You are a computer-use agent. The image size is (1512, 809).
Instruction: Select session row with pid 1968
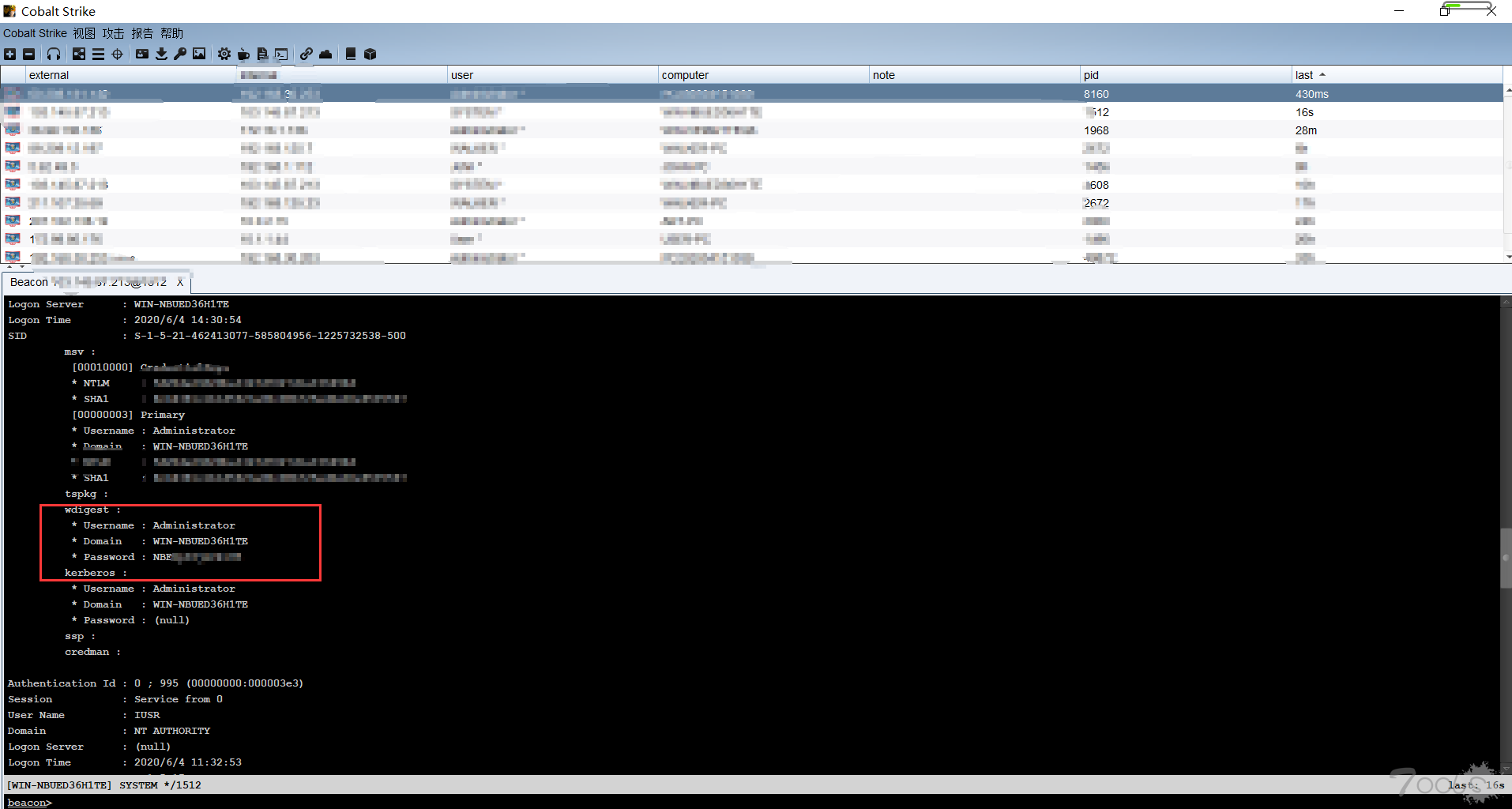click(751, 130)
